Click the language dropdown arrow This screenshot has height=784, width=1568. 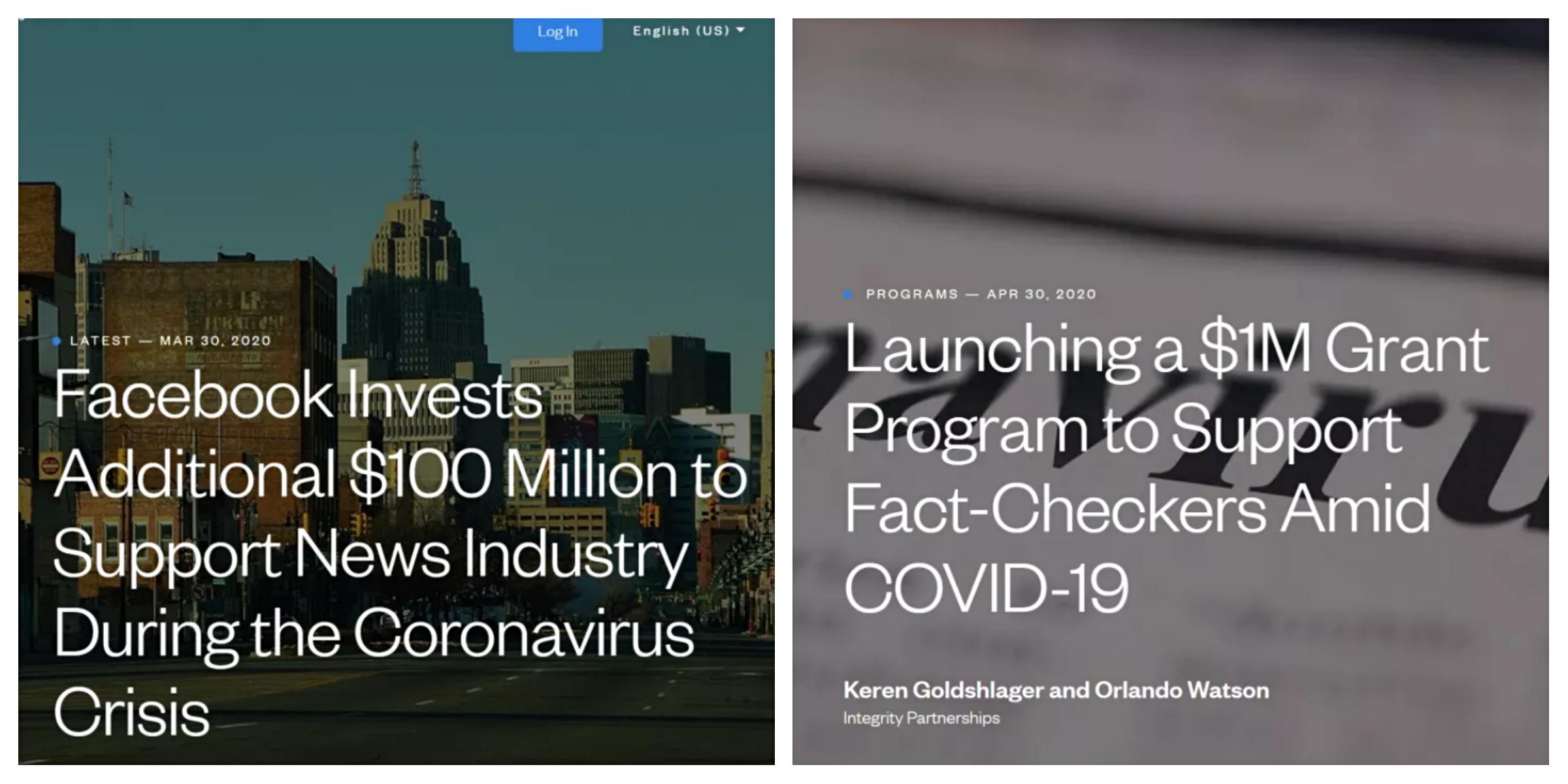tap(740, 30)
